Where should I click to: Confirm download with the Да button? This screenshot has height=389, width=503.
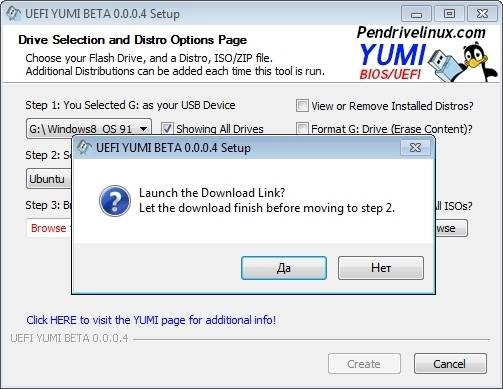pos(284,268)
